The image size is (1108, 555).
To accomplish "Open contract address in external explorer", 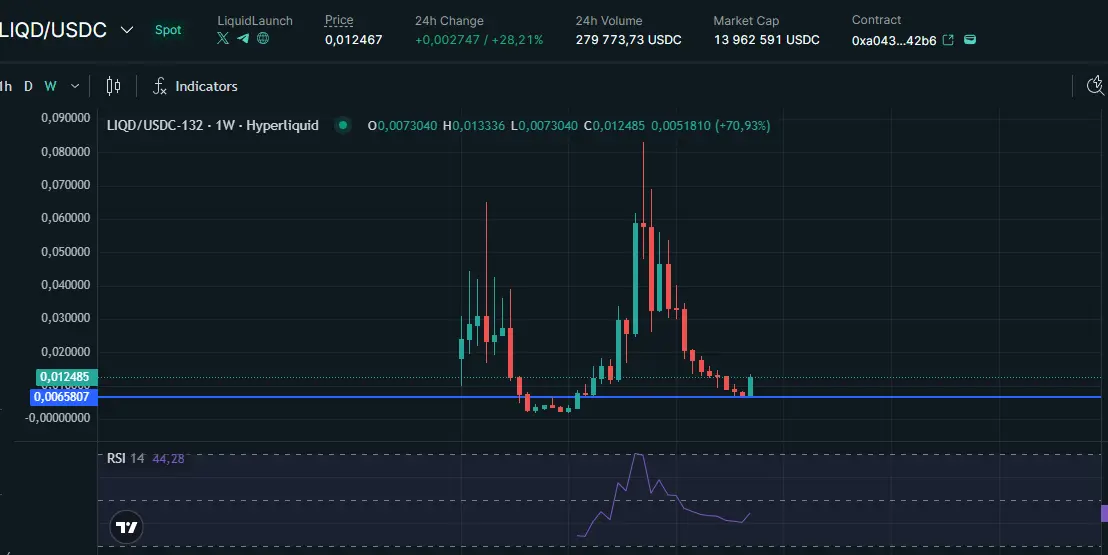I will click(948, 40).
